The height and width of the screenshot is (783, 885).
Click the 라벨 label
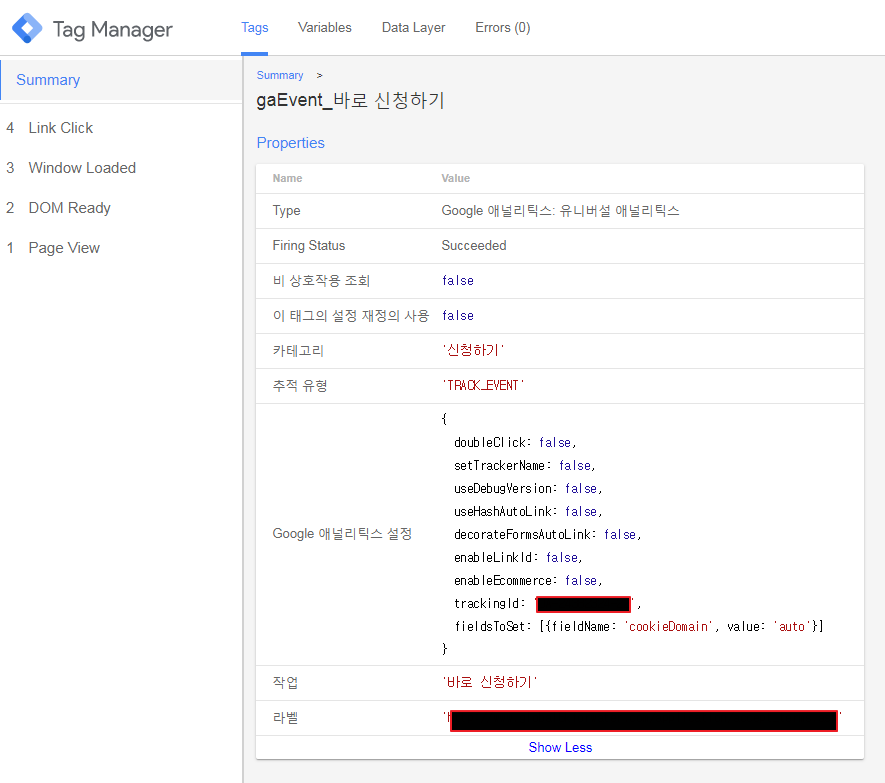coord(285,718)
